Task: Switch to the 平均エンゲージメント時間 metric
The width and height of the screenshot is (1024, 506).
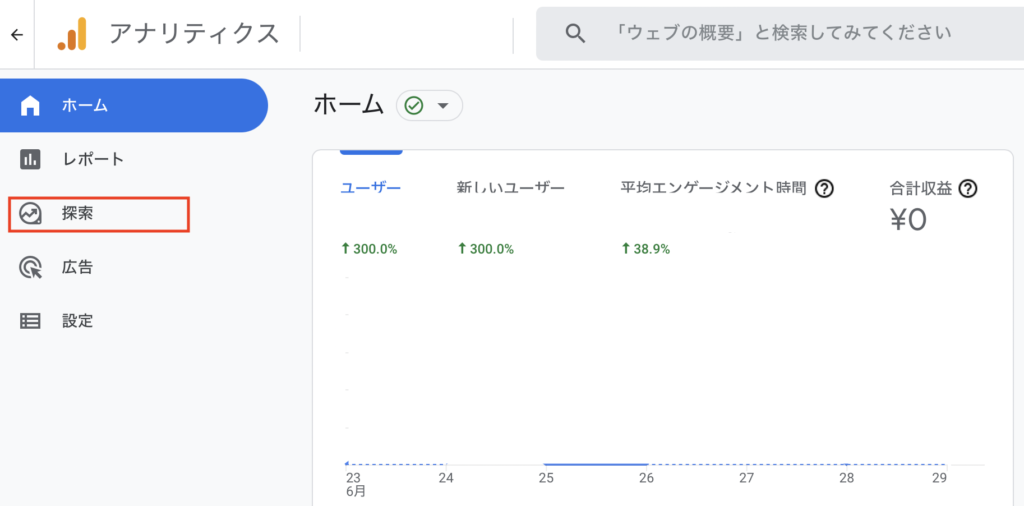Action: pos(712,188)
